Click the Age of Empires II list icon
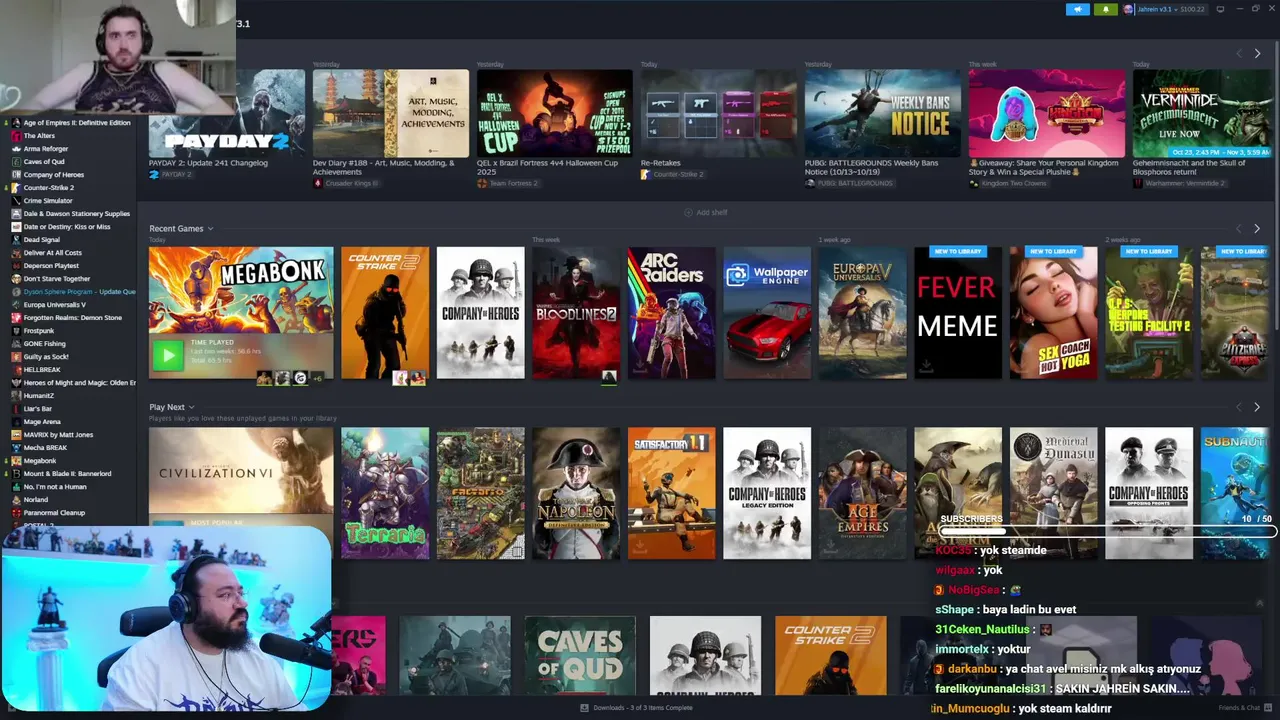Screen dimensions: 1280x720 [x=16, y=123]
